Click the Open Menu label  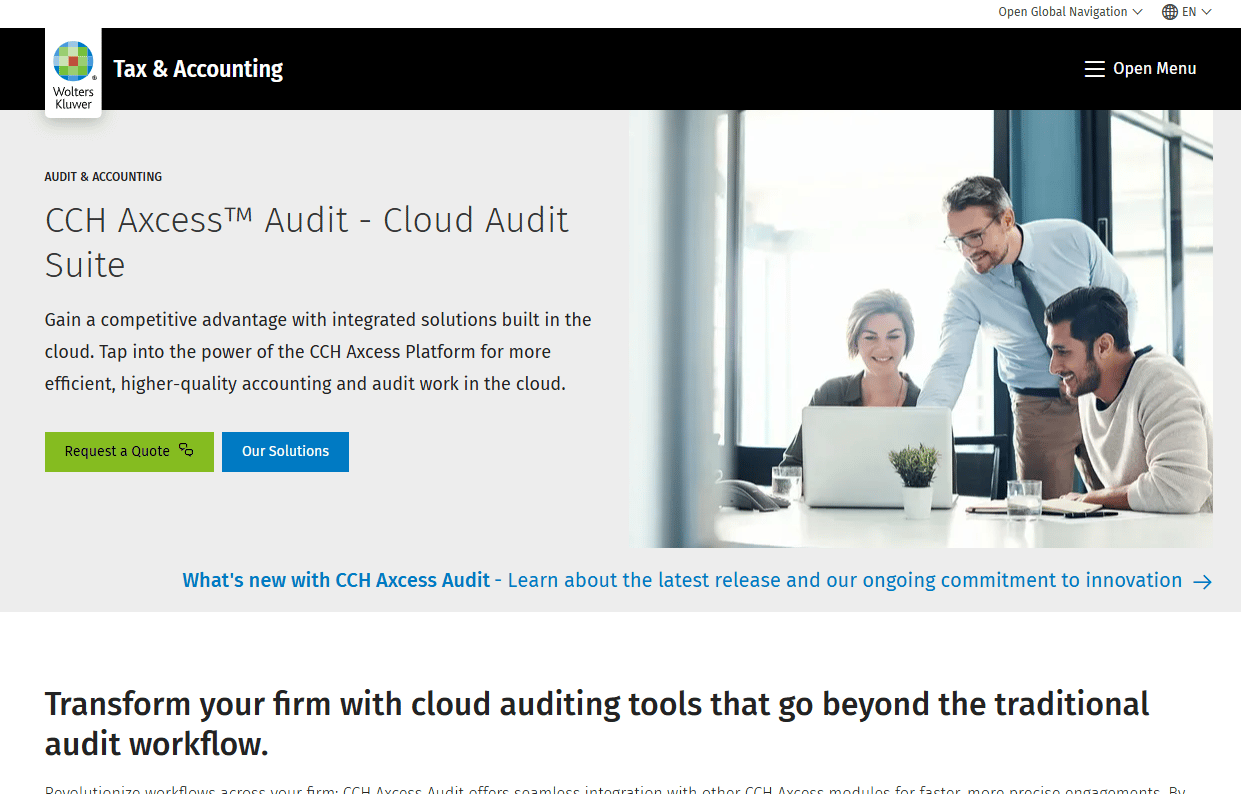(1155, 69)
